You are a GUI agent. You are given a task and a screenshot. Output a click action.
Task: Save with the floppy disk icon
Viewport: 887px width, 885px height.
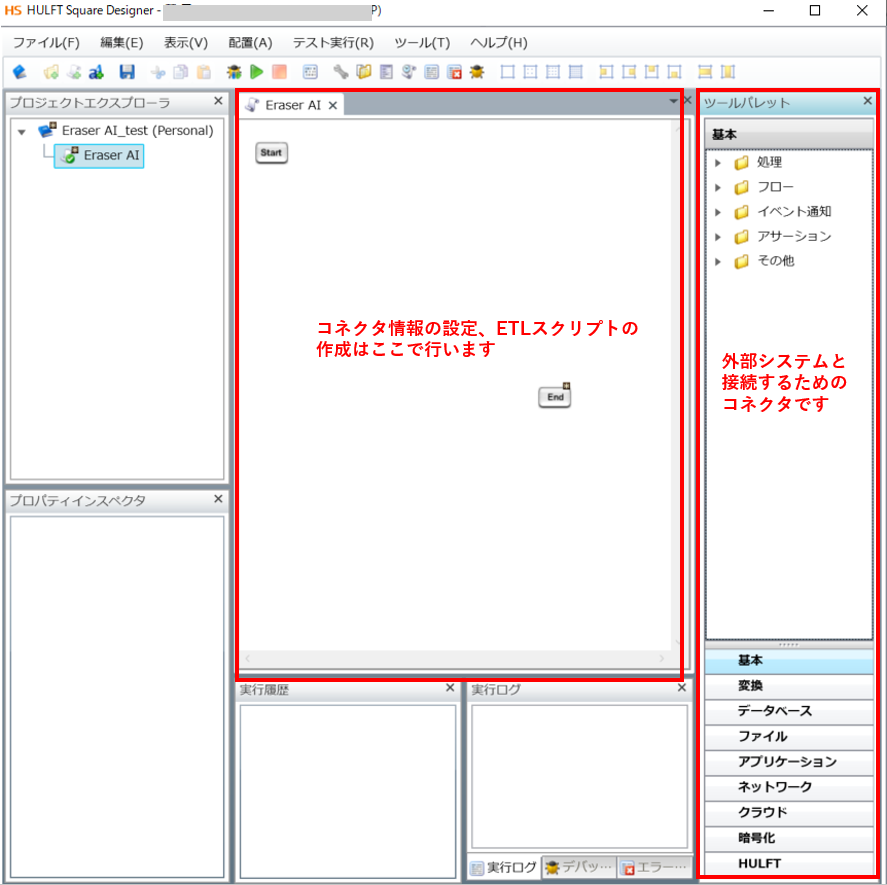127,72
